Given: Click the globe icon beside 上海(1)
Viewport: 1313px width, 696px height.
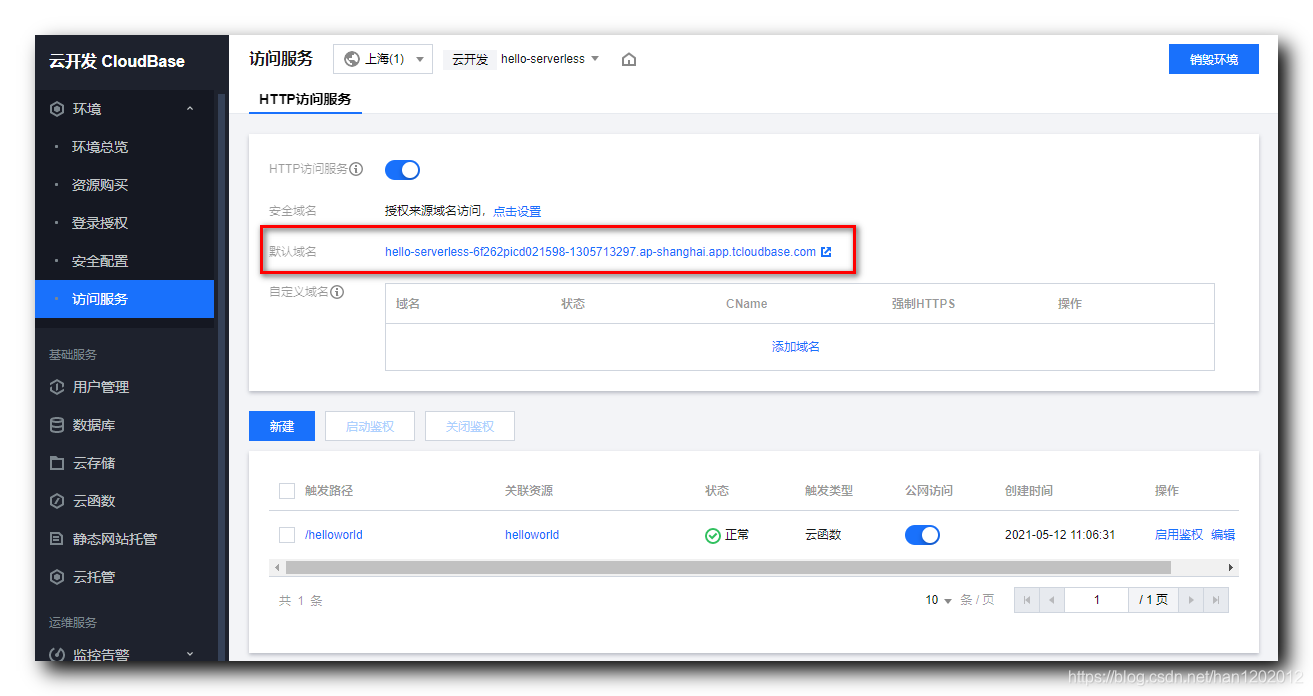Looking at the screenshot, I should [352, 59].
